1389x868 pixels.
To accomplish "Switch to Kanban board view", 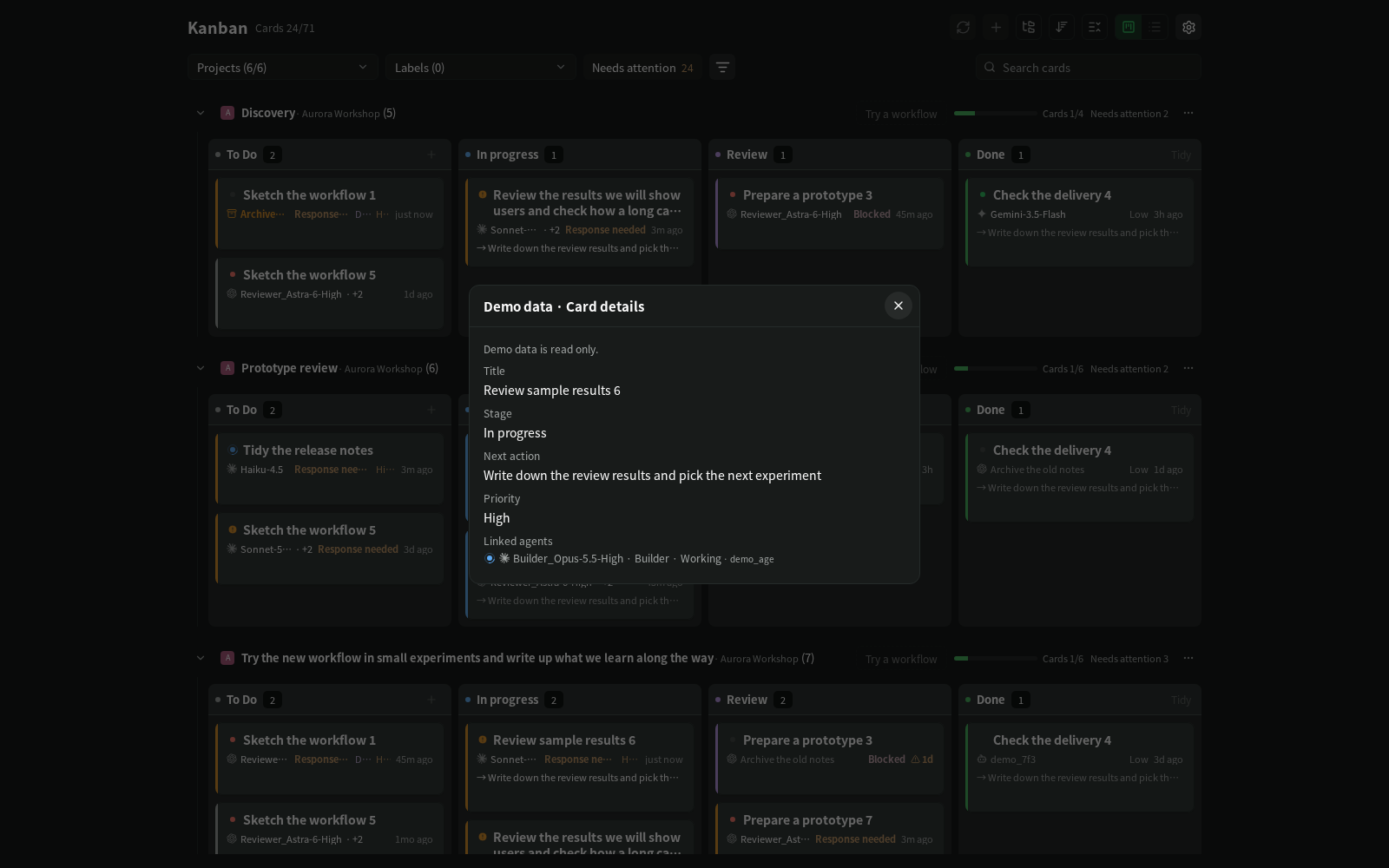I will pos(1129,27).
